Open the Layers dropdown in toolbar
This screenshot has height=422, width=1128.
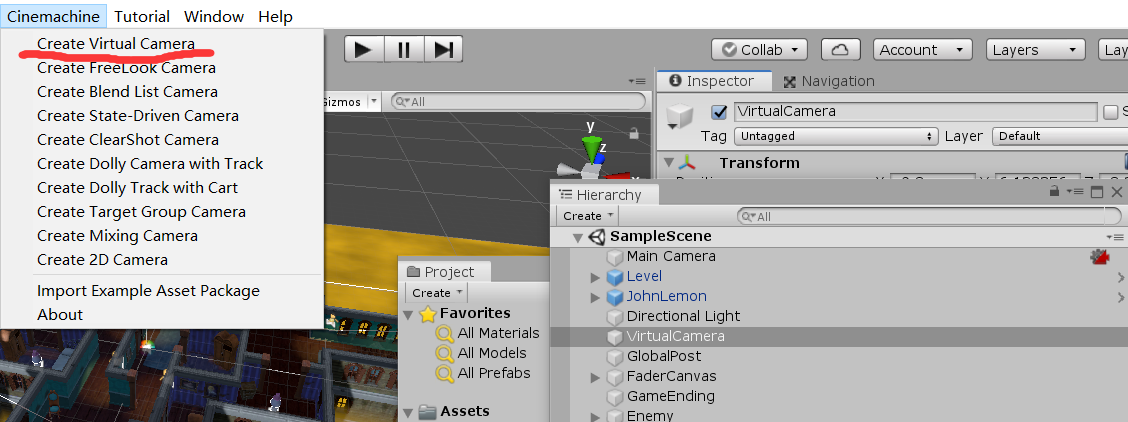coord(1034,49)
